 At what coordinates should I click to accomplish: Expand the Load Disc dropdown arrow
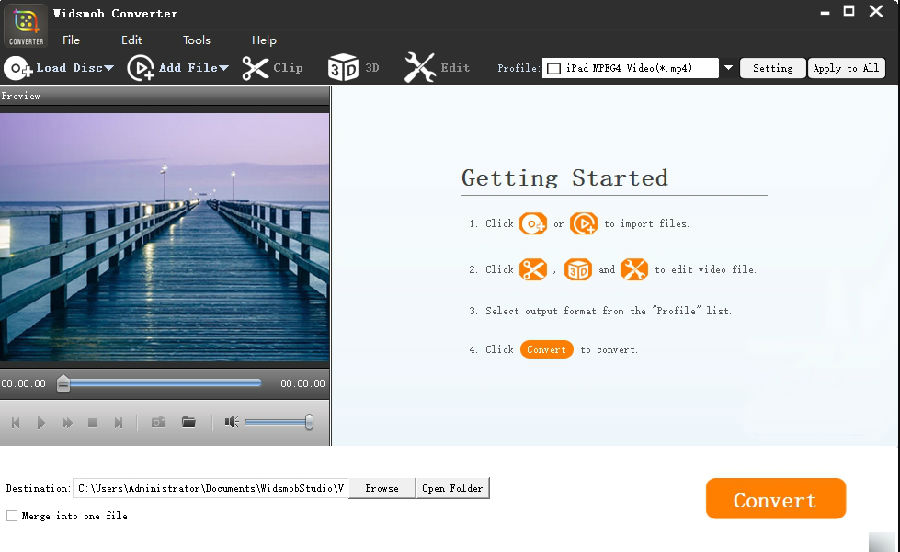(x=109, y=68)
